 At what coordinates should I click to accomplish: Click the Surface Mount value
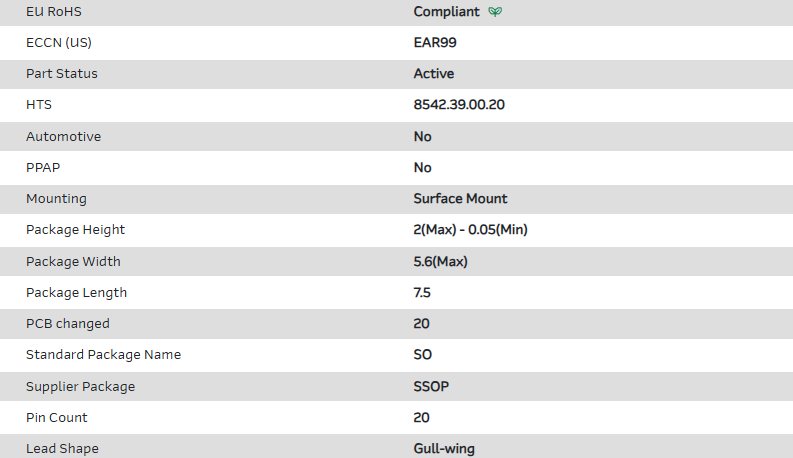pyautogui.click(x=460, y=198)
